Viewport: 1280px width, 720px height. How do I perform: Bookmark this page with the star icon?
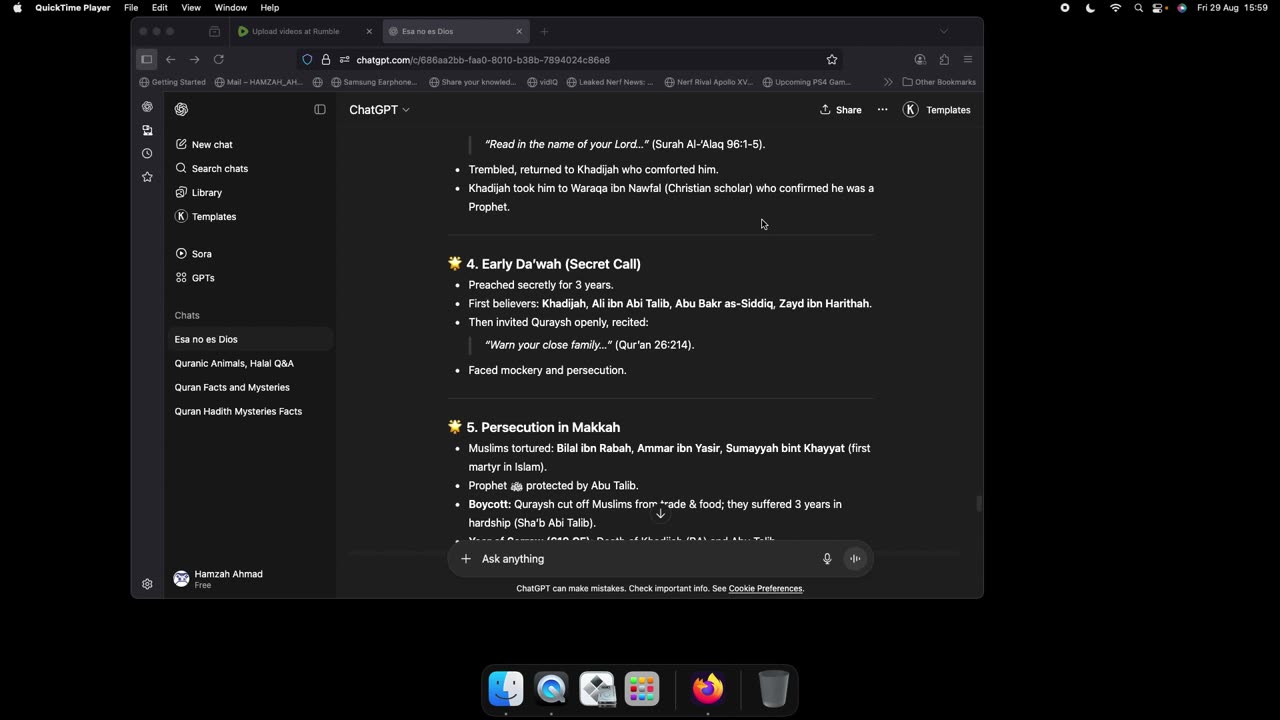click(831, 59)
